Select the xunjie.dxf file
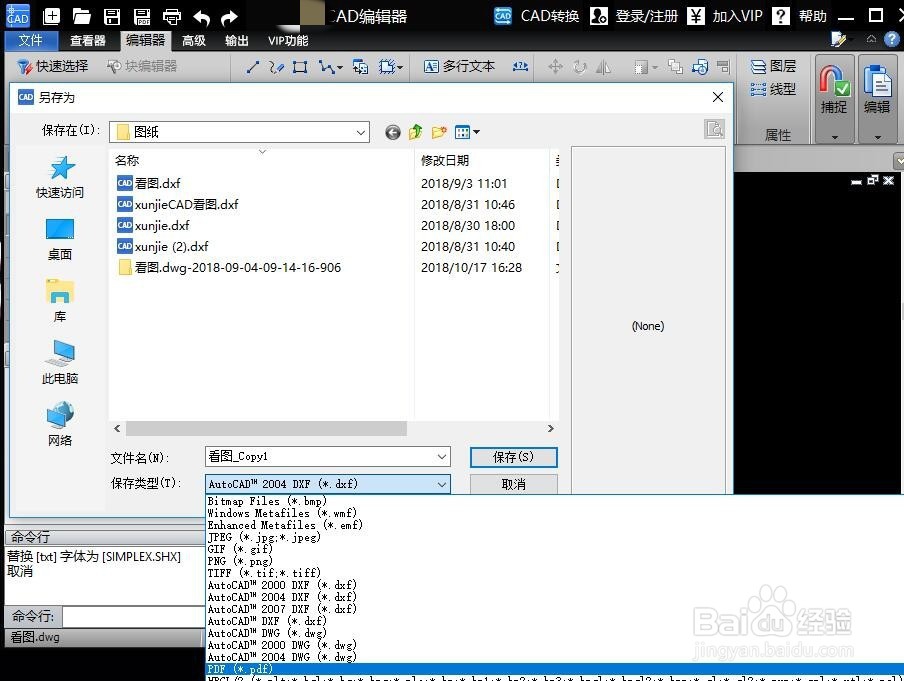The height and width of the screenshot is (681, 904). click(160, 225)
